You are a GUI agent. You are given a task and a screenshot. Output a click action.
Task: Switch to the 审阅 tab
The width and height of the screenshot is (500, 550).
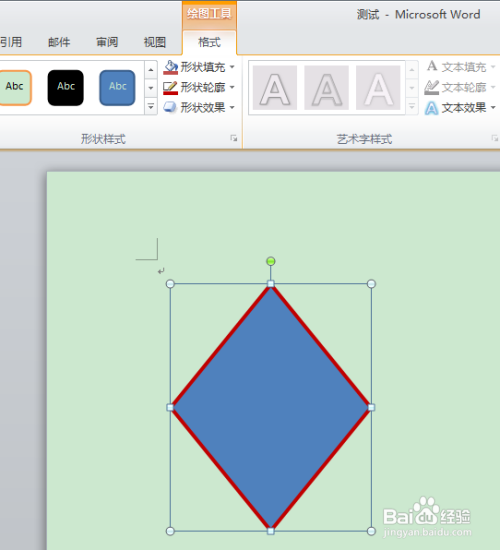tap(107, 42)
